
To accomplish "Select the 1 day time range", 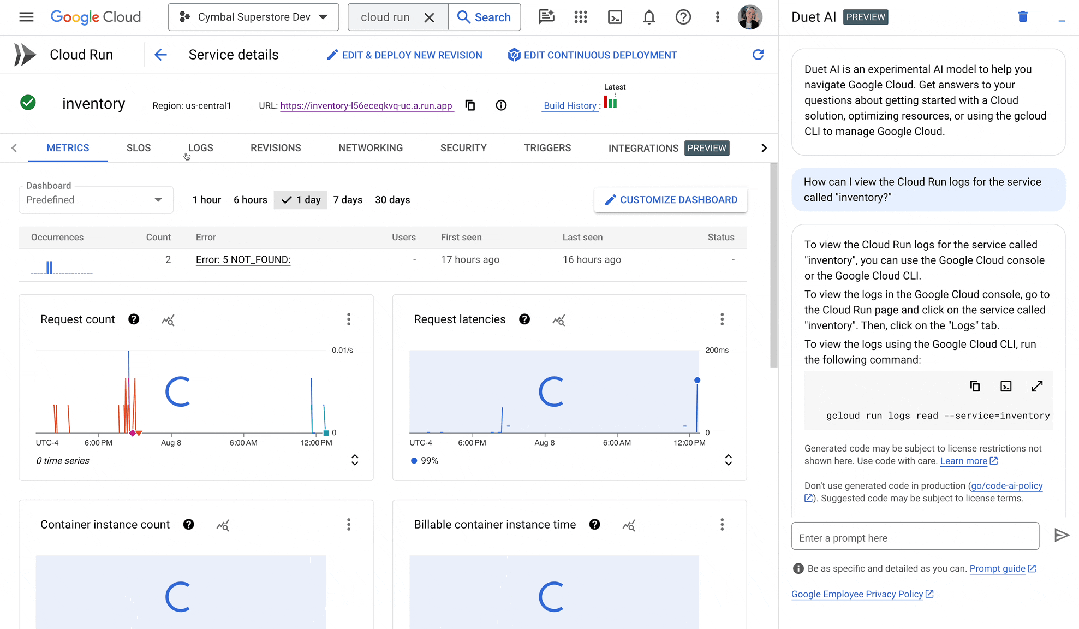I will point(301,200).
